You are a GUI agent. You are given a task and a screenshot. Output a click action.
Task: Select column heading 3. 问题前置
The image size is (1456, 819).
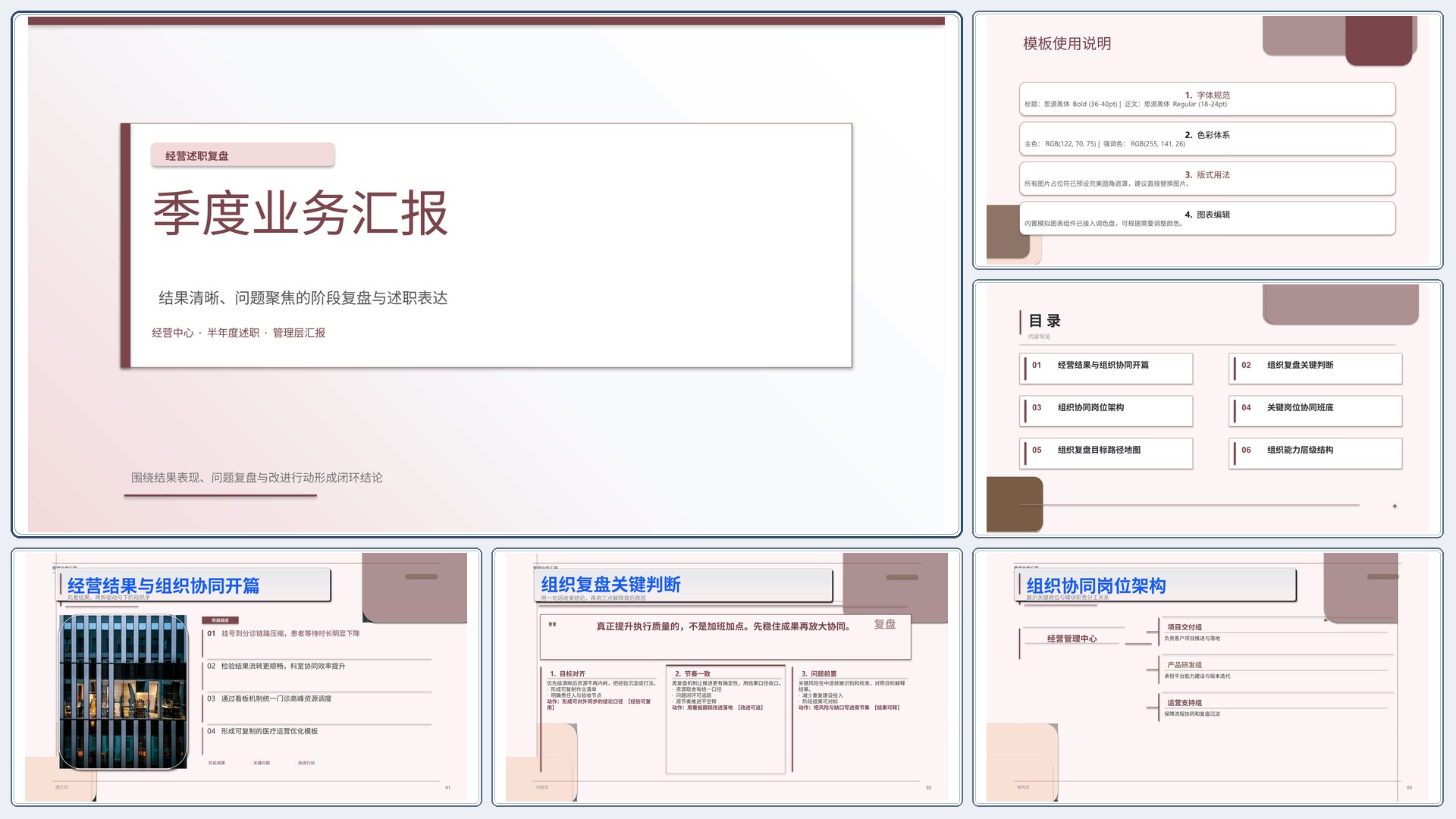tap(819, 673)
